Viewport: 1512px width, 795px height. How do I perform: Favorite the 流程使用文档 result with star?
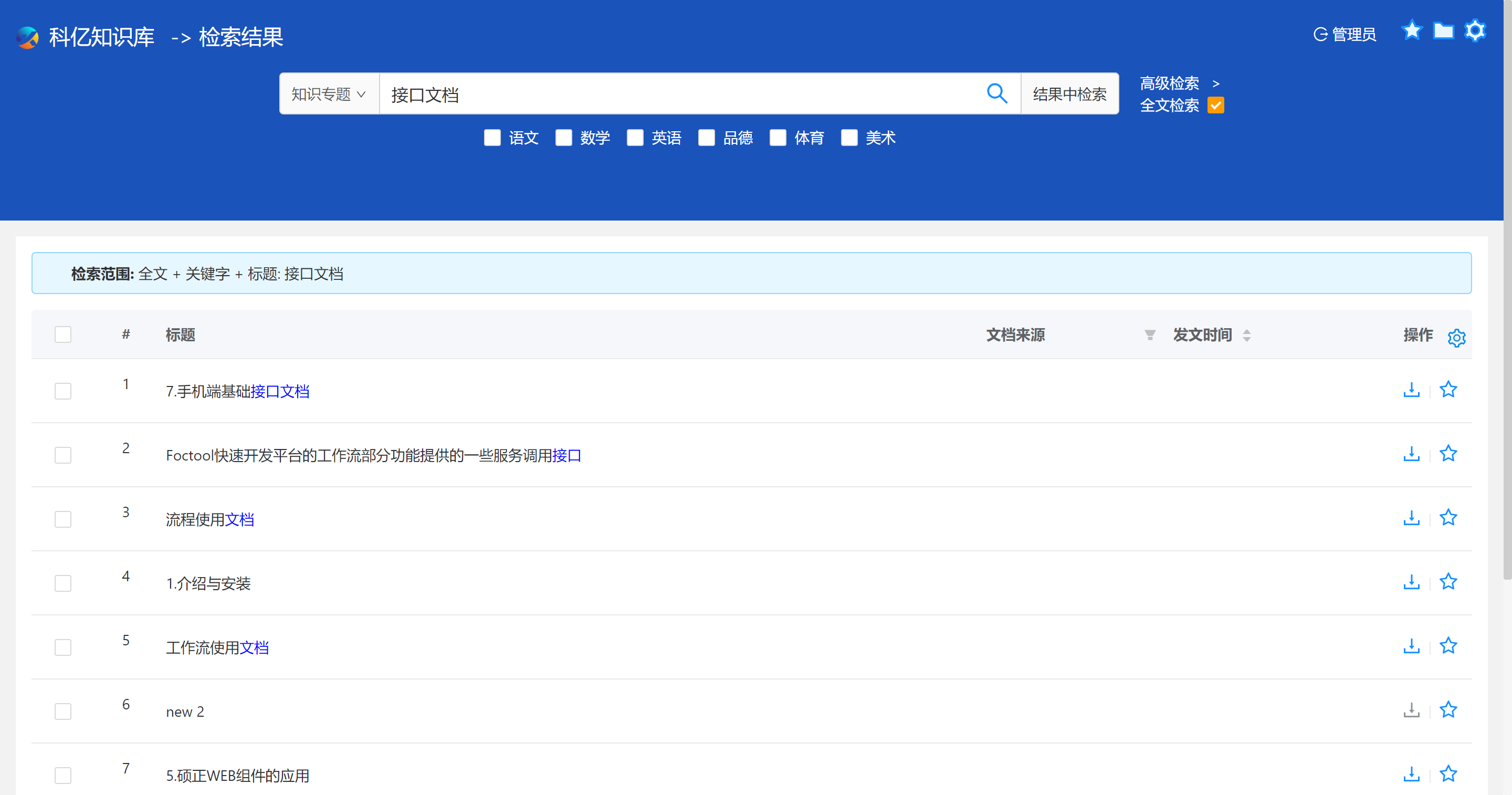(x=1448, y=518)
